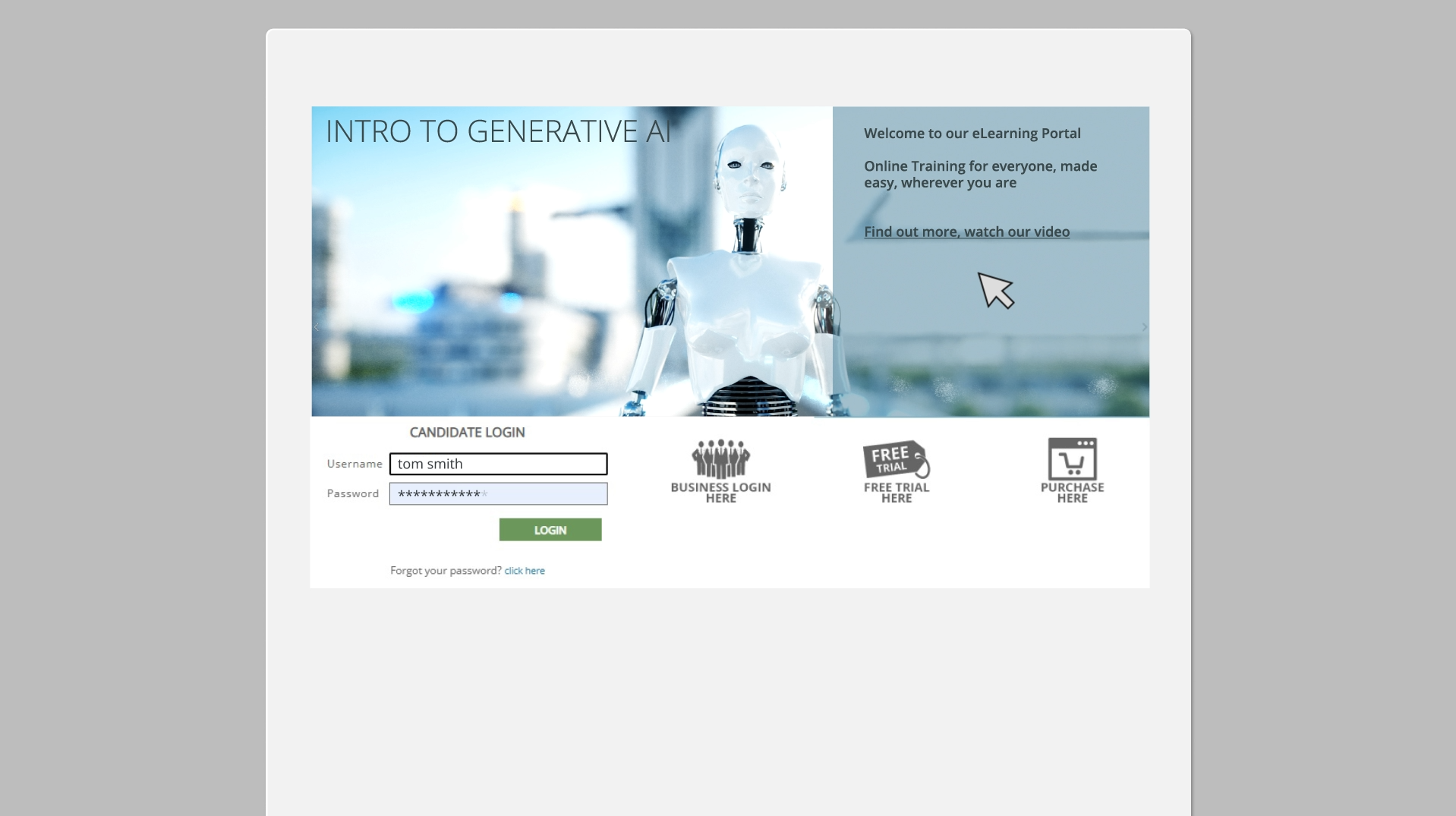The width and height of the screenshot is (1456, 816).
Task: Go to previous banner slide arrow
Action: (317, 327)
